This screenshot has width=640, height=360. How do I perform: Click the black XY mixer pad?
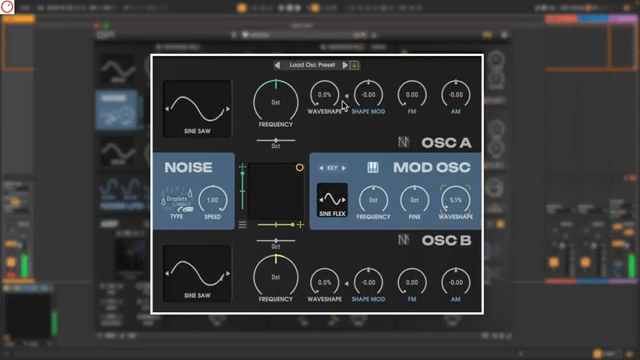coord(276,191)
